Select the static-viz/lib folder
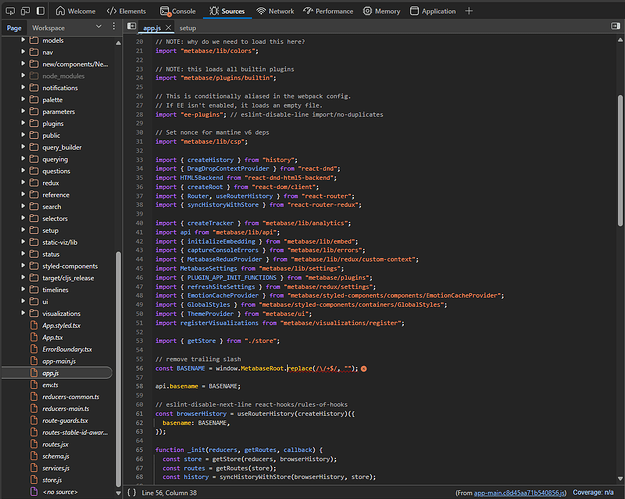625x499 pixels. coord(60,242)
